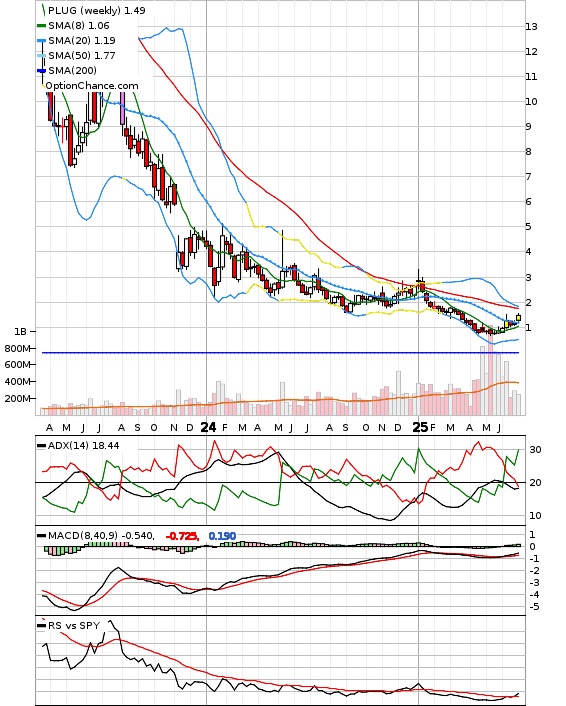
Task: Click the ADX axis level 20 label
Action: pyautogui.click(x=535, y=483)
